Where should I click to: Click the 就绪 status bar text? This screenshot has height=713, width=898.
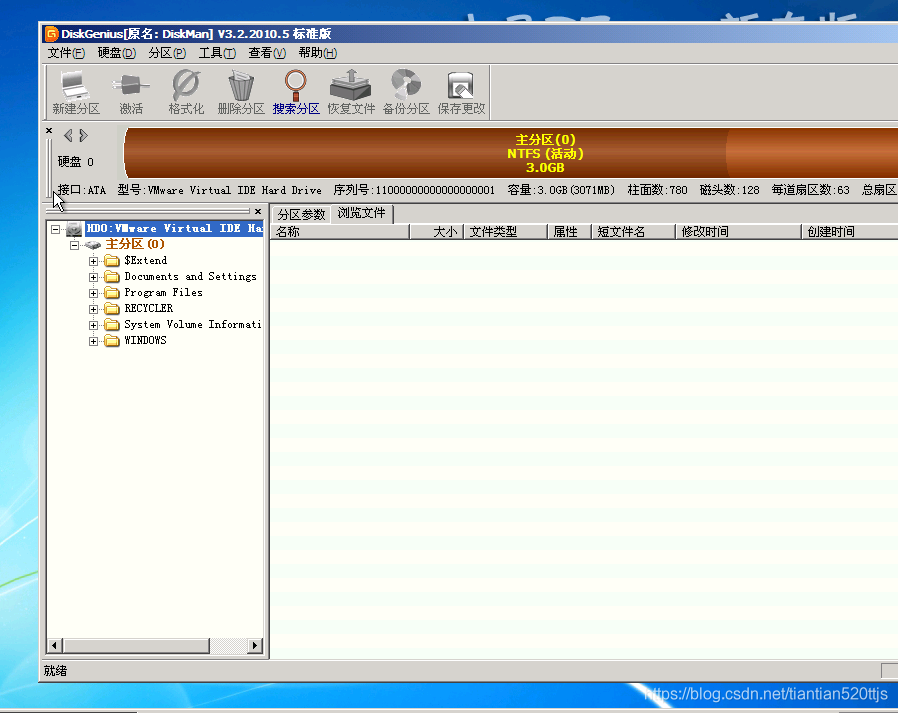click(x=56, y=671)
